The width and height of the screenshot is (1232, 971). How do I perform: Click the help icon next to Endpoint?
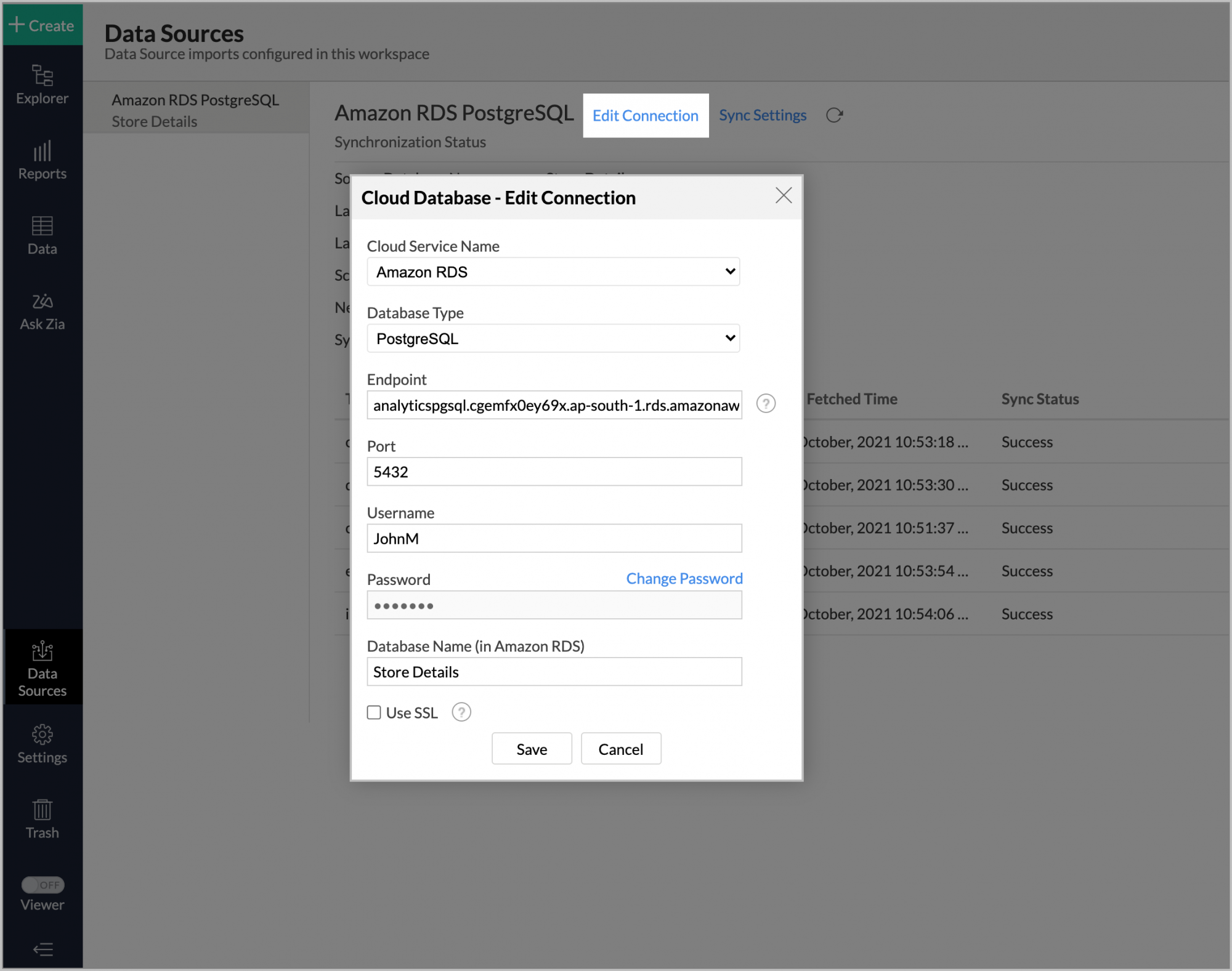coord(766,404)
